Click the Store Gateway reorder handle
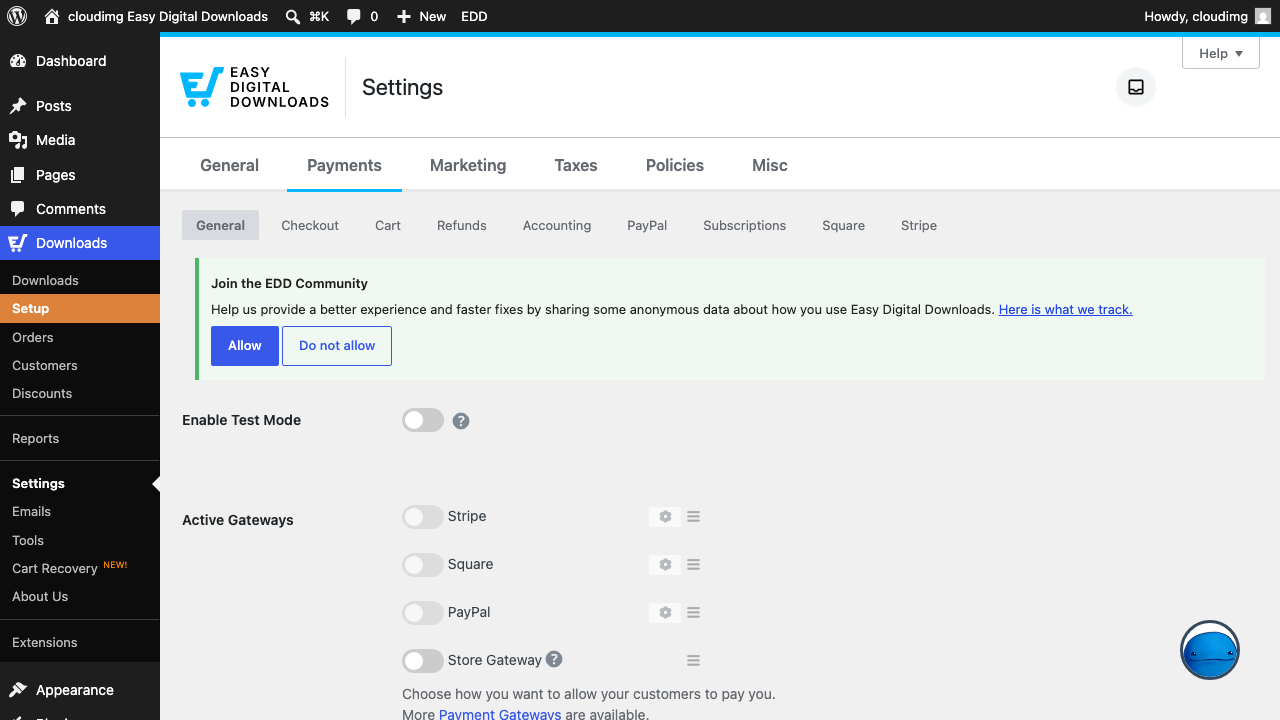 click(693, 661)
